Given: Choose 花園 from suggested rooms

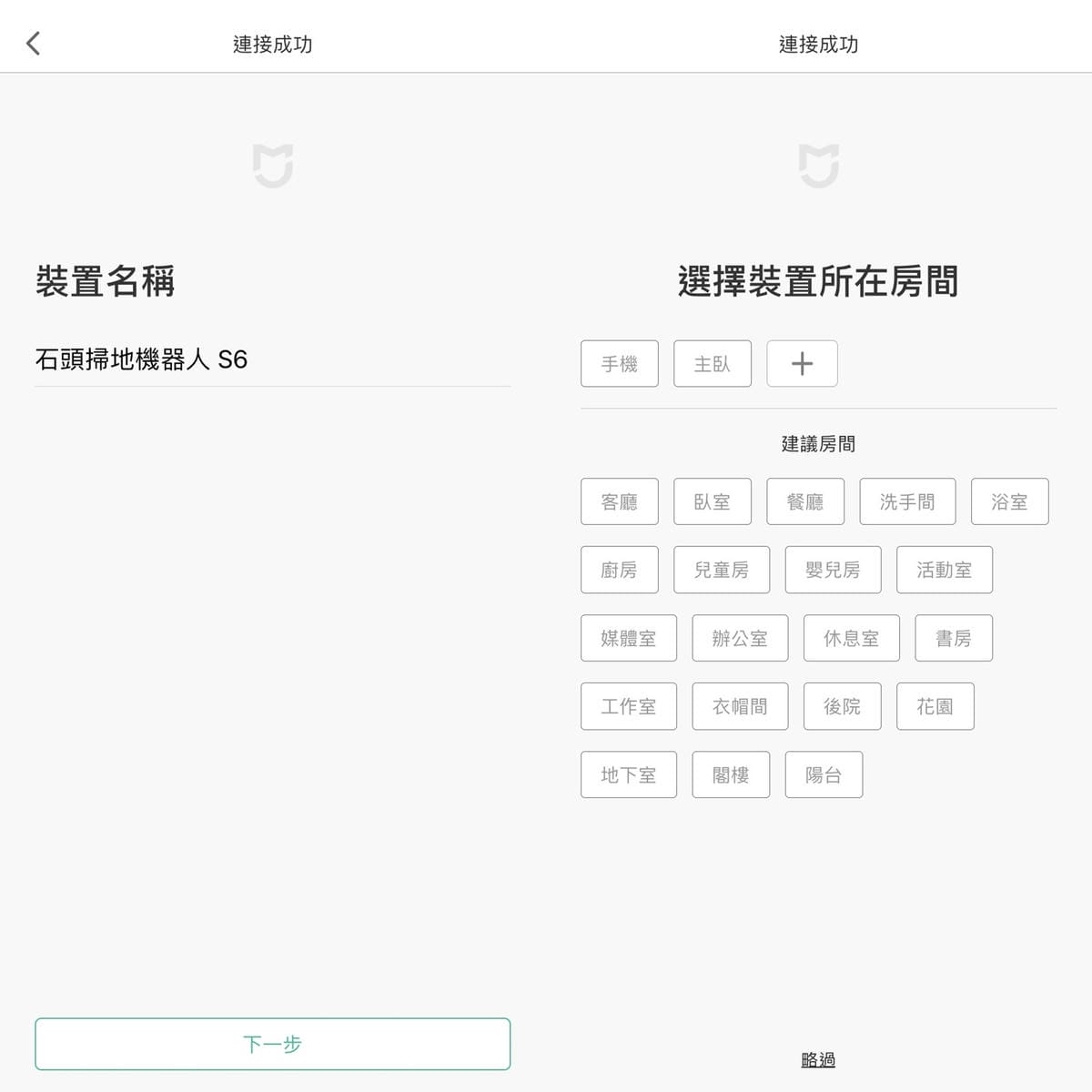Looking at the screenshot, I should [935, 706].
